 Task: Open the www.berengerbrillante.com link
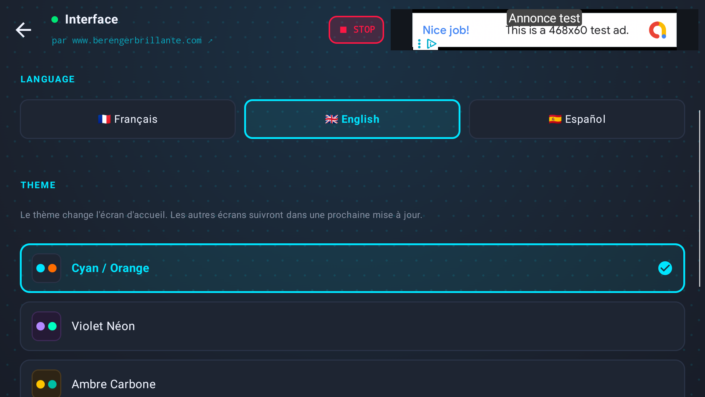pyautogui.click(x=132, y=40)
